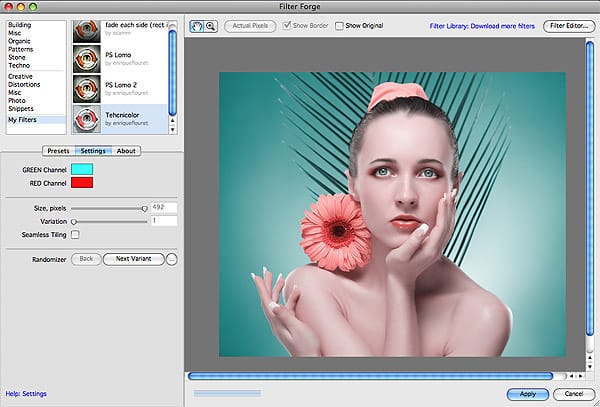This screenshot has width=600, height=407.
Task: Click the filter list scroll-up arrow
Action: (x=173, y=121)
